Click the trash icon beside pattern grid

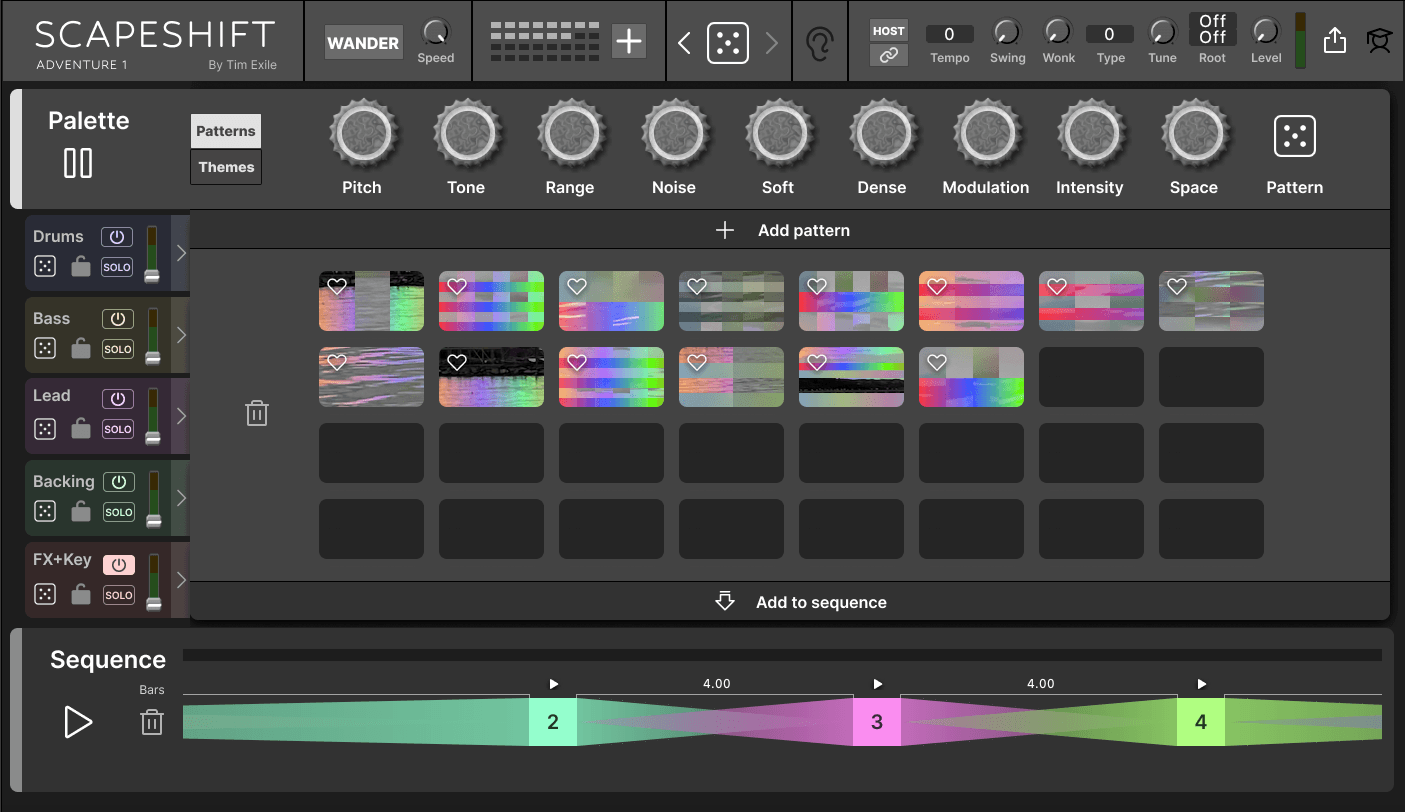[x=257, y=413]
